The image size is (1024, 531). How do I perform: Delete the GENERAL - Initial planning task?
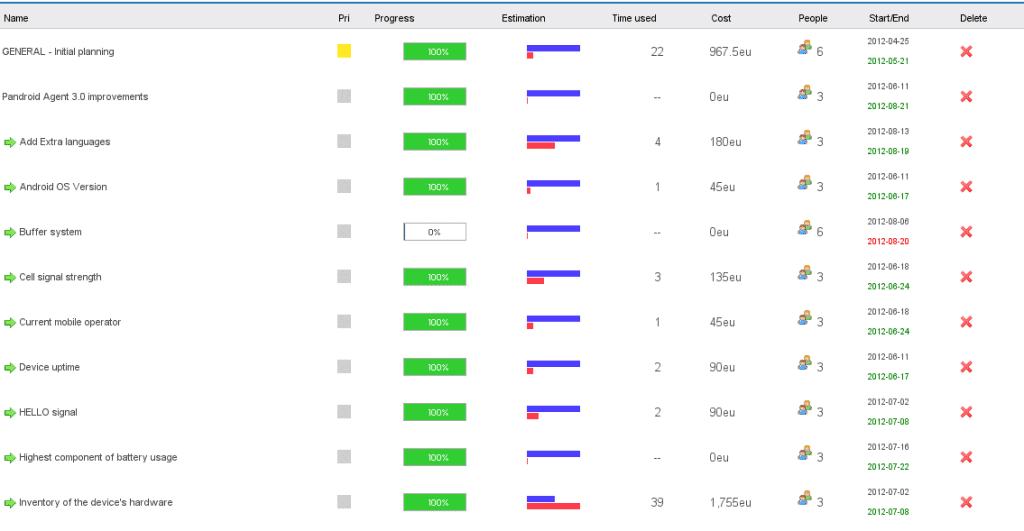[966, 52]
